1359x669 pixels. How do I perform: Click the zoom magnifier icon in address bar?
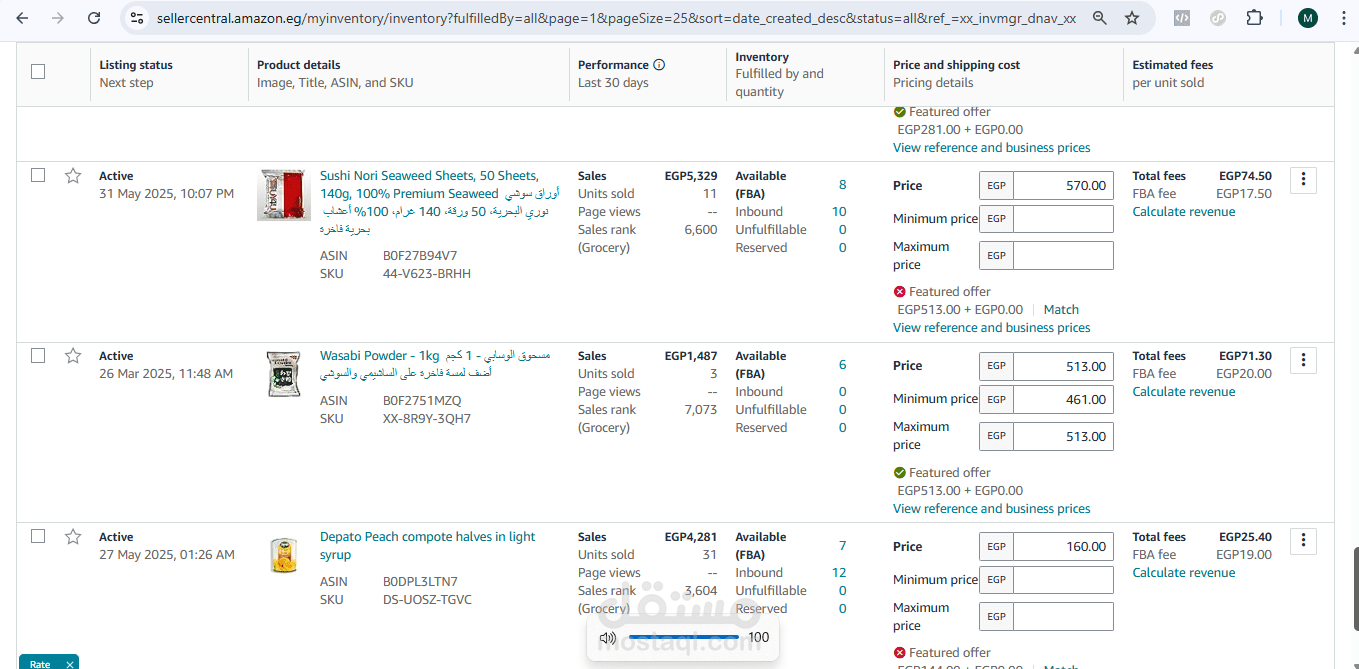(x=1100, y=18)
